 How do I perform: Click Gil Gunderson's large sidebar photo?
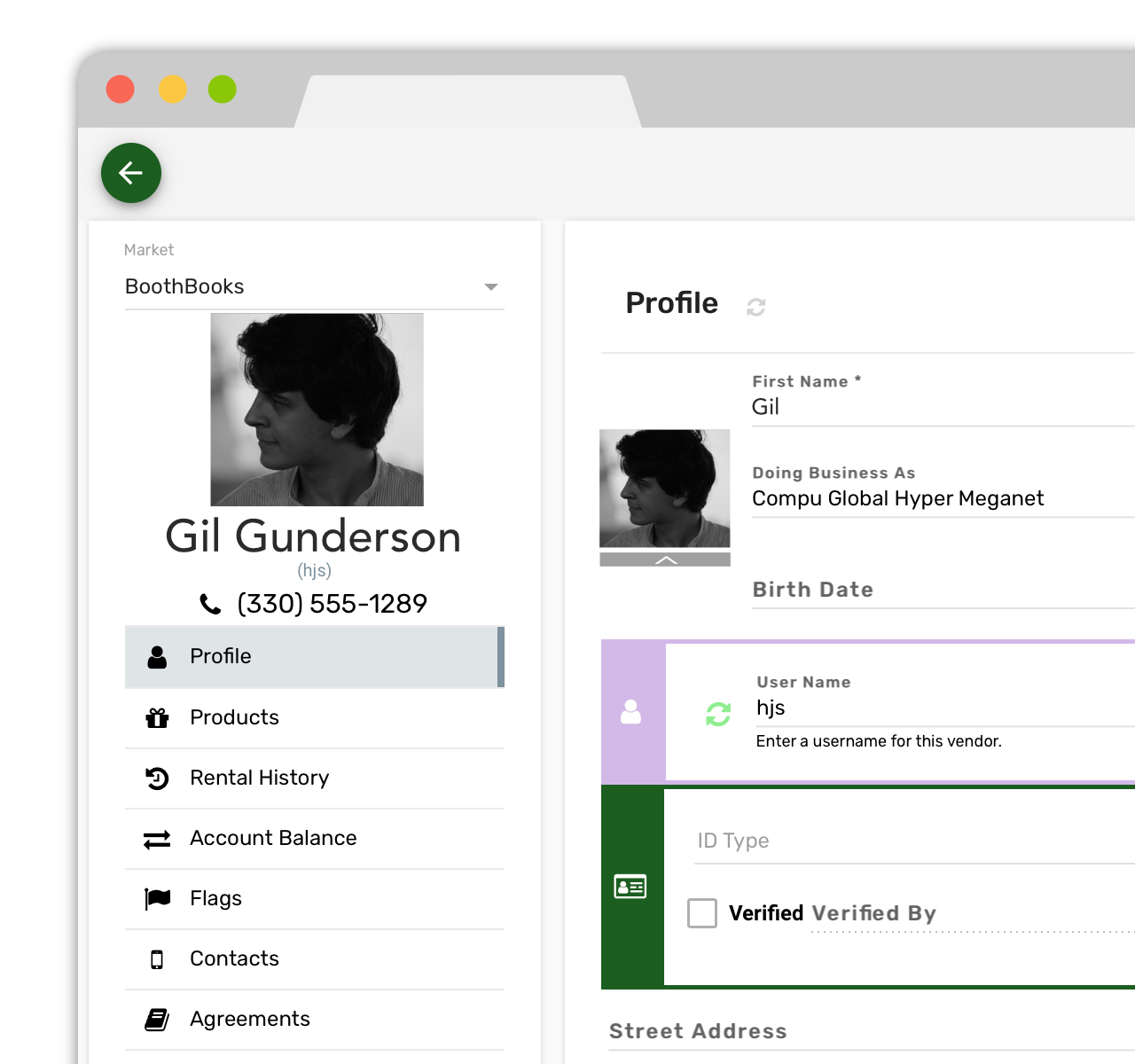[317, 410]
